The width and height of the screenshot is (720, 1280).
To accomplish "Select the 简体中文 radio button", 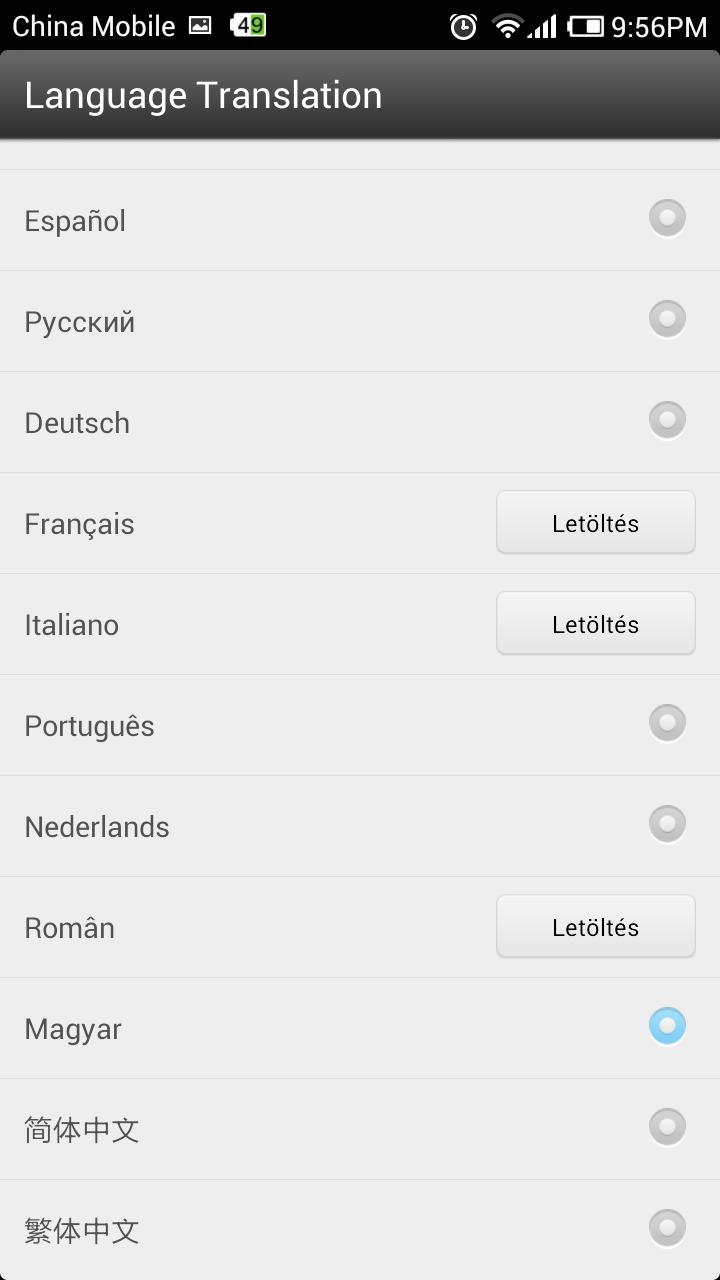I will coord(667,1127).
